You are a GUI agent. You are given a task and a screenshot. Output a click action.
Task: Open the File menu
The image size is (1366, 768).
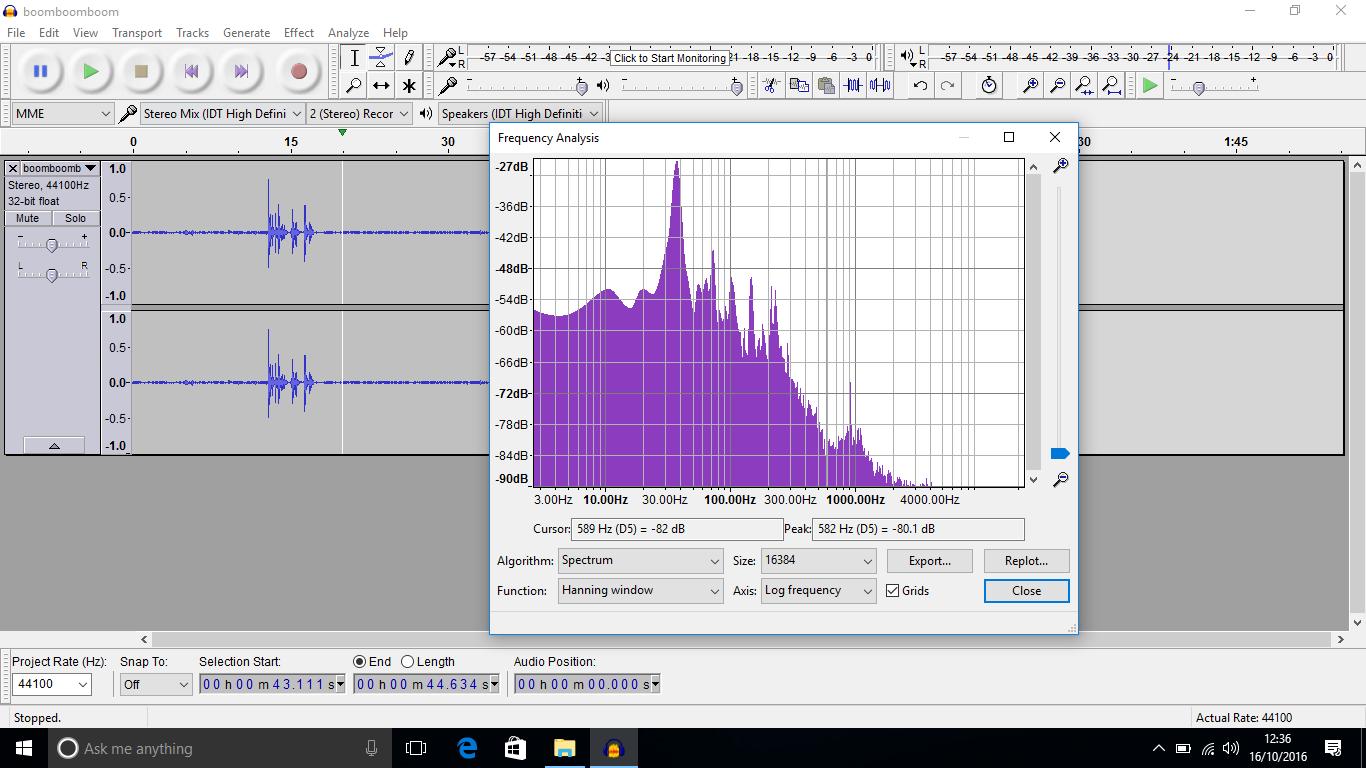tap(16, 33)
